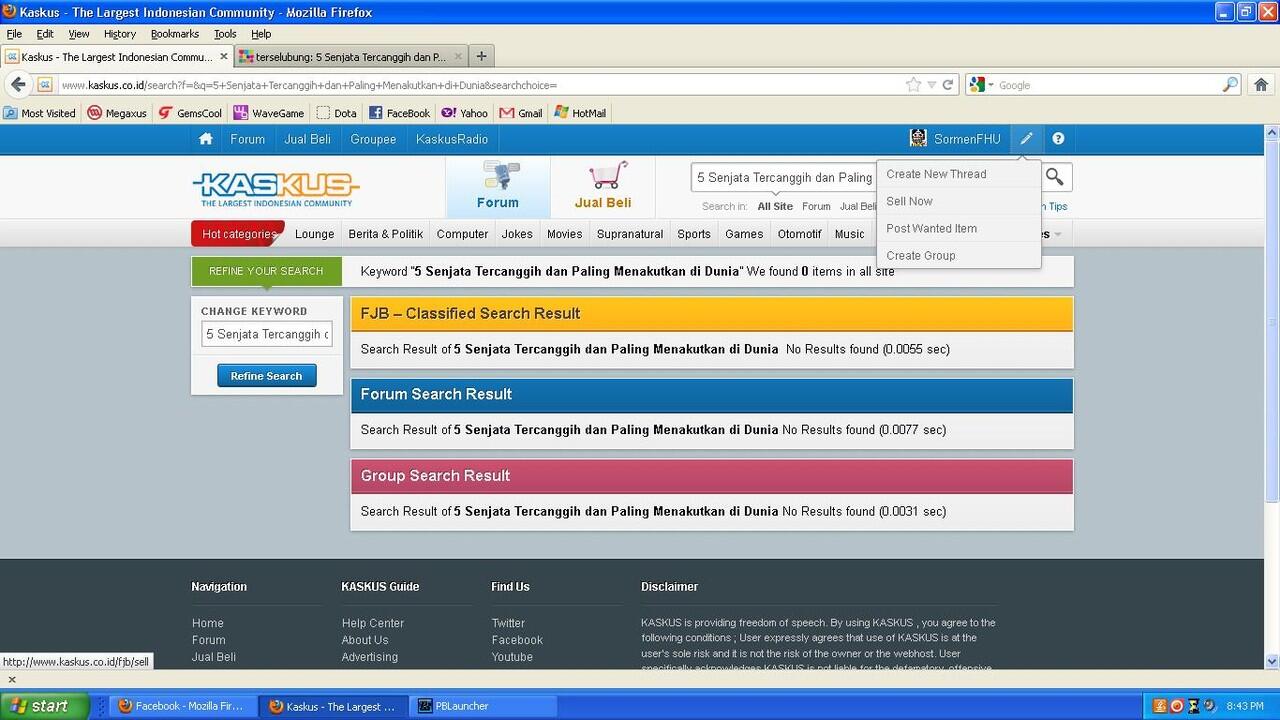Open the Tools menu
This screenshot has height=720, width=1280.
click(x=225, y=33)
